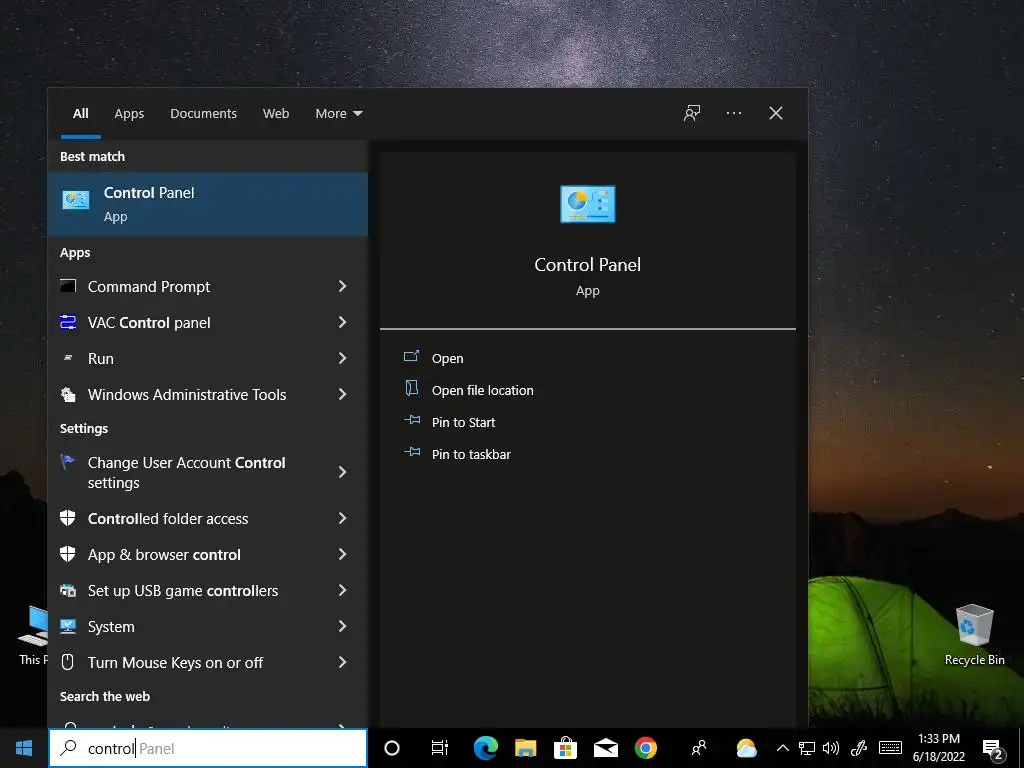Image resolution: width=1024 pixels, height=768 pixels.
Task: Click the pen workspace tray icon
Action: click(859, 748)
